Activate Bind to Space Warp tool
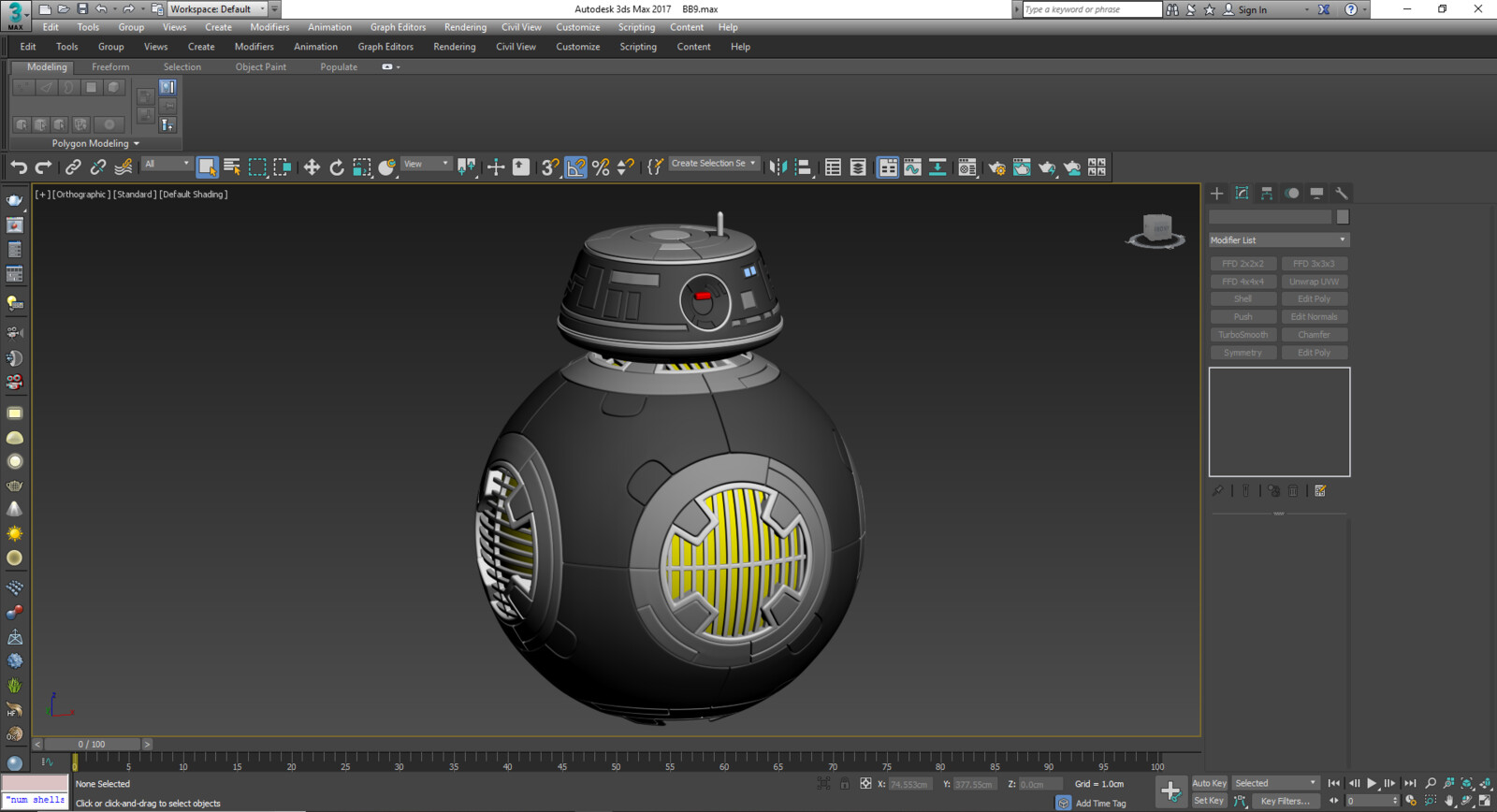Image resolution: width=1497 pixels, height=812 pixels. pos(123,167)
